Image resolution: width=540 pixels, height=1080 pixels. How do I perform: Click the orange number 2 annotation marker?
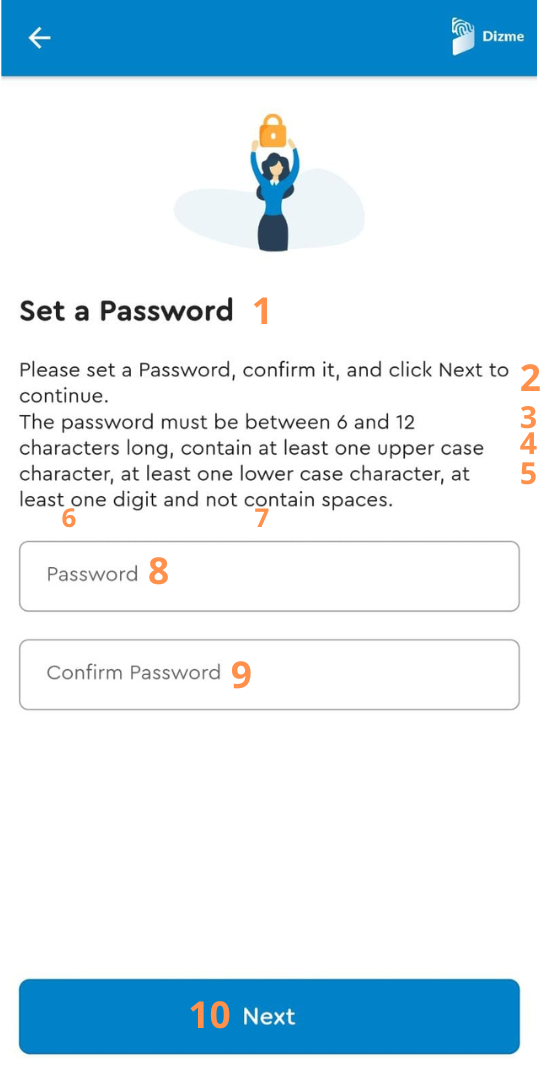(529, 379)
